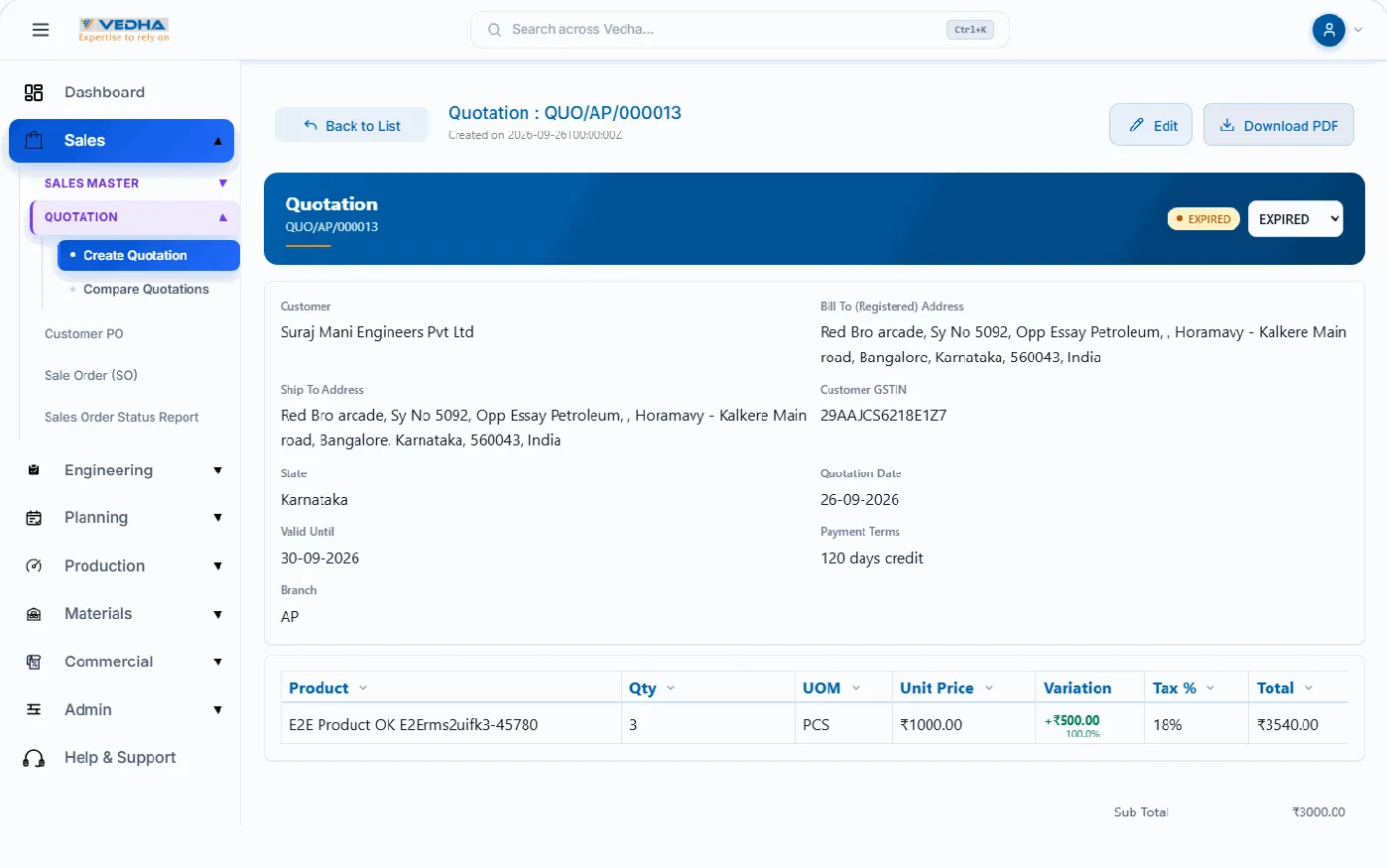Click the Admin sidebar icon
Viewport: 1387px width, 868px height.
[x=34, y=709]
